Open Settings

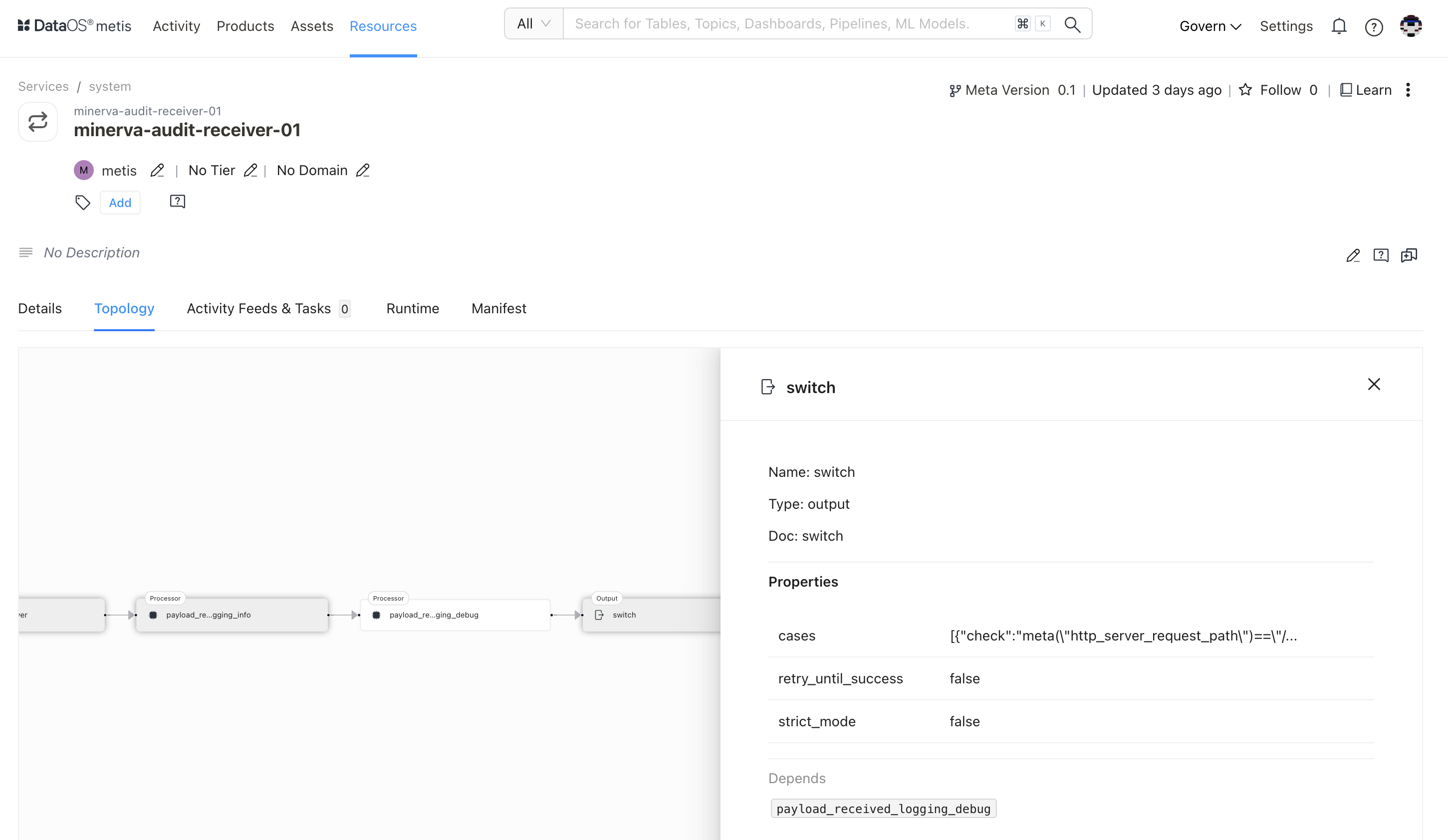pyautogui.click(x=1286, y=26)
